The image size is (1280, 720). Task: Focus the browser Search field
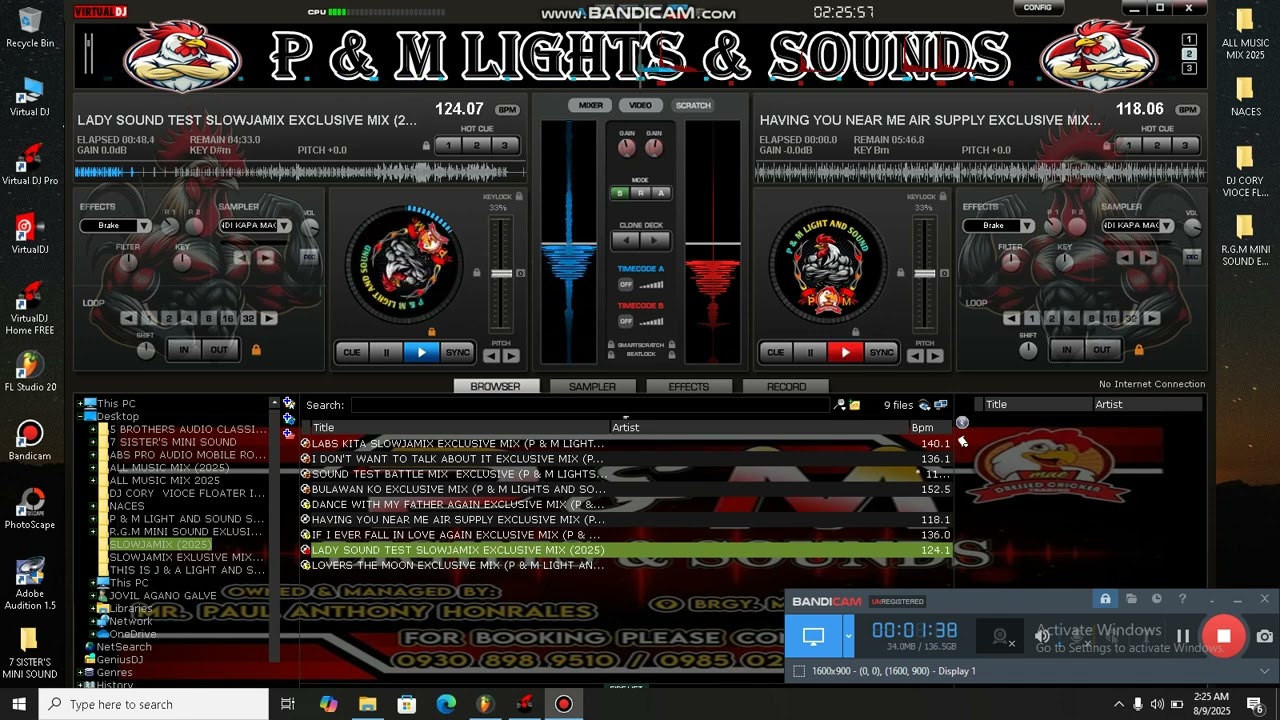(x=590, y=405)
